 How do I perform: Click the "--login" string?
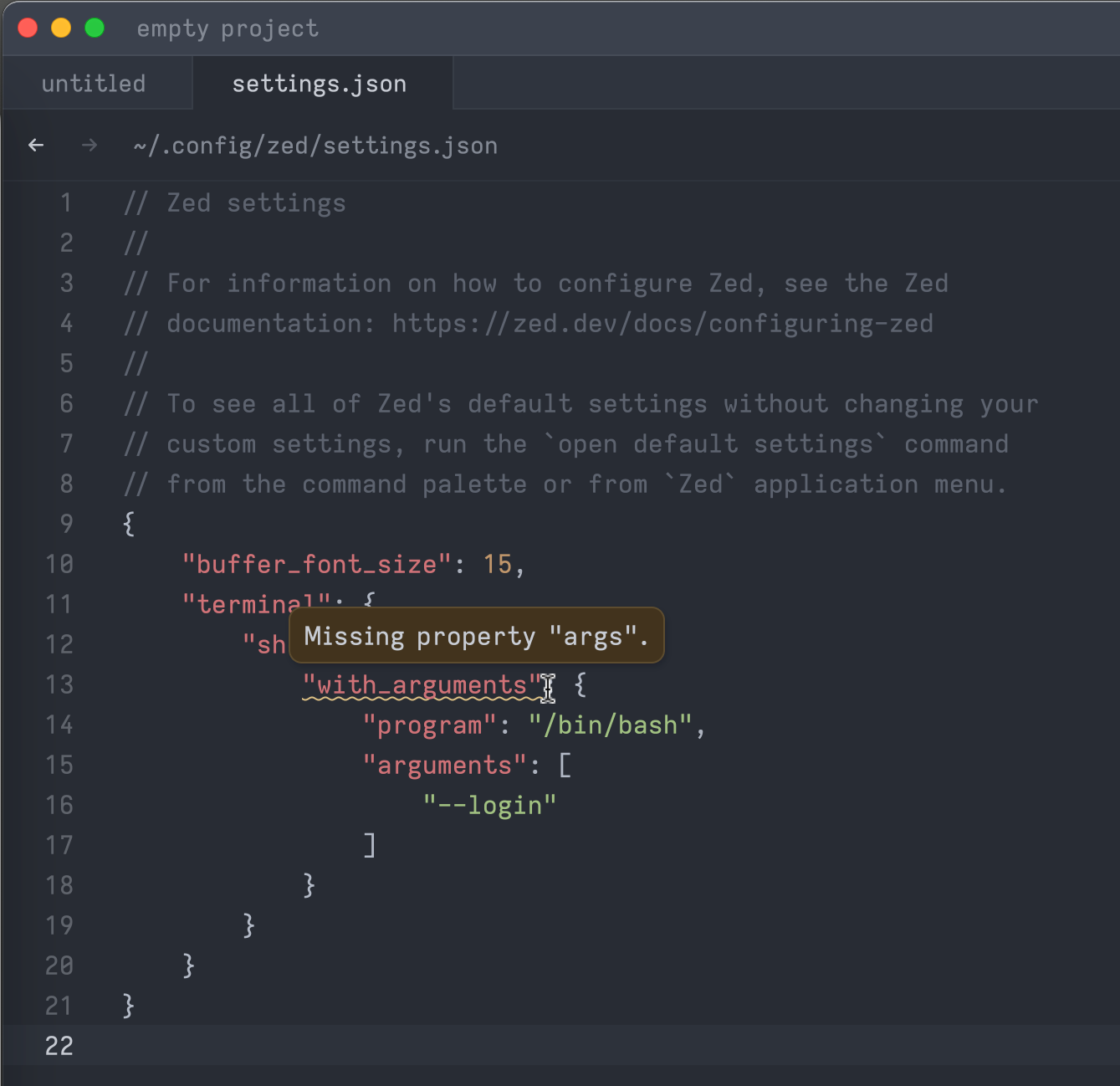click(490, 806)
